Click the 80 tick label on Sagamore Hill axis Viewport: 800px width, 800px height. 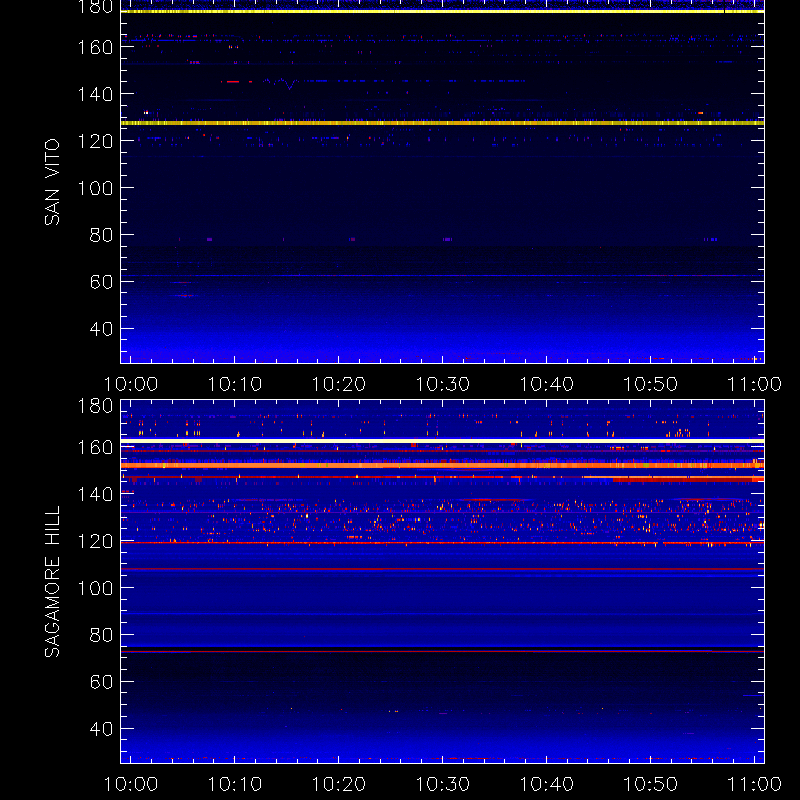pyautogui.click(x=101, y=635)
